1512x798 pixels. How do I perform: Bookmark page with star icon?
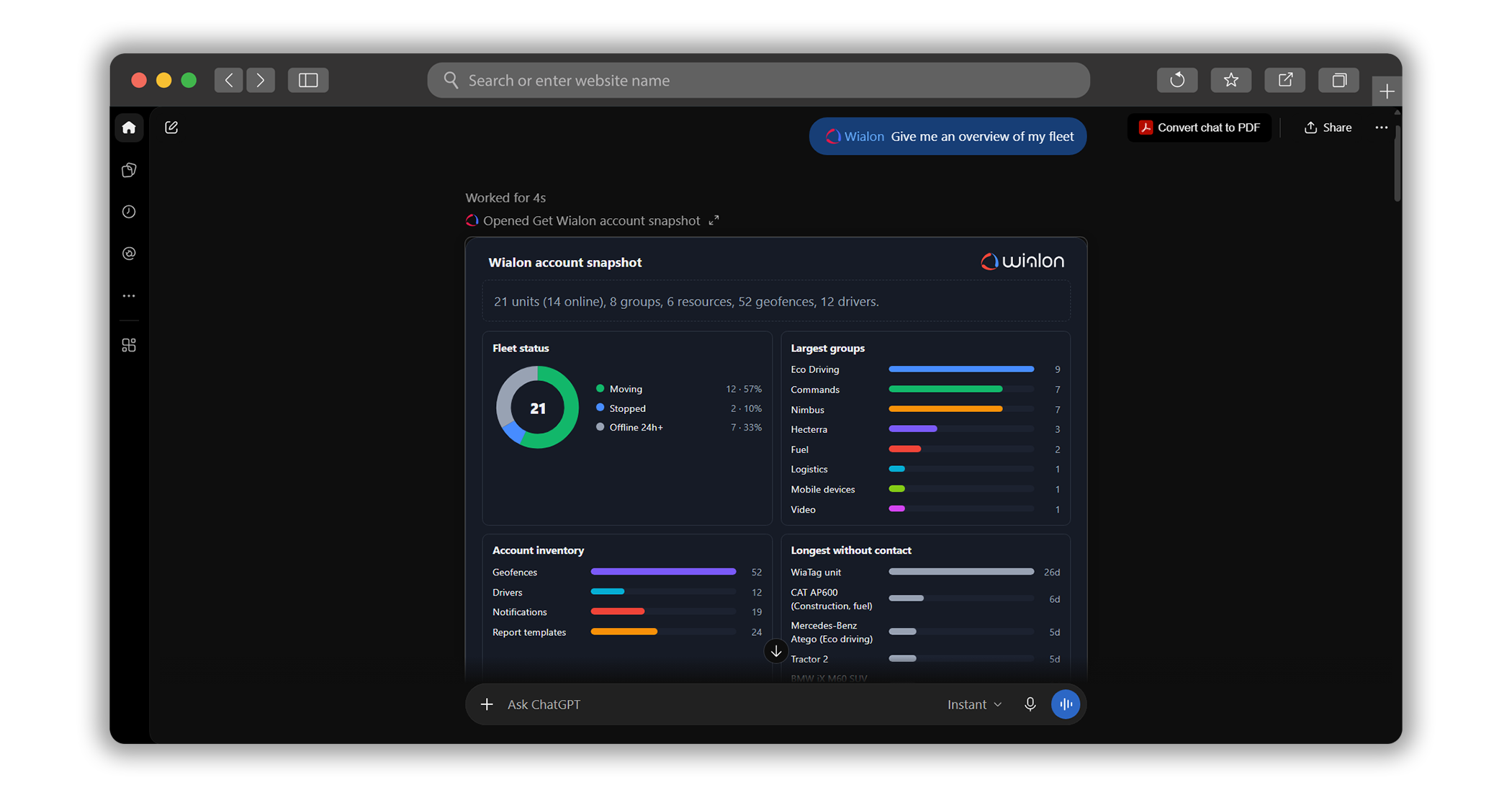point(1231,80)
